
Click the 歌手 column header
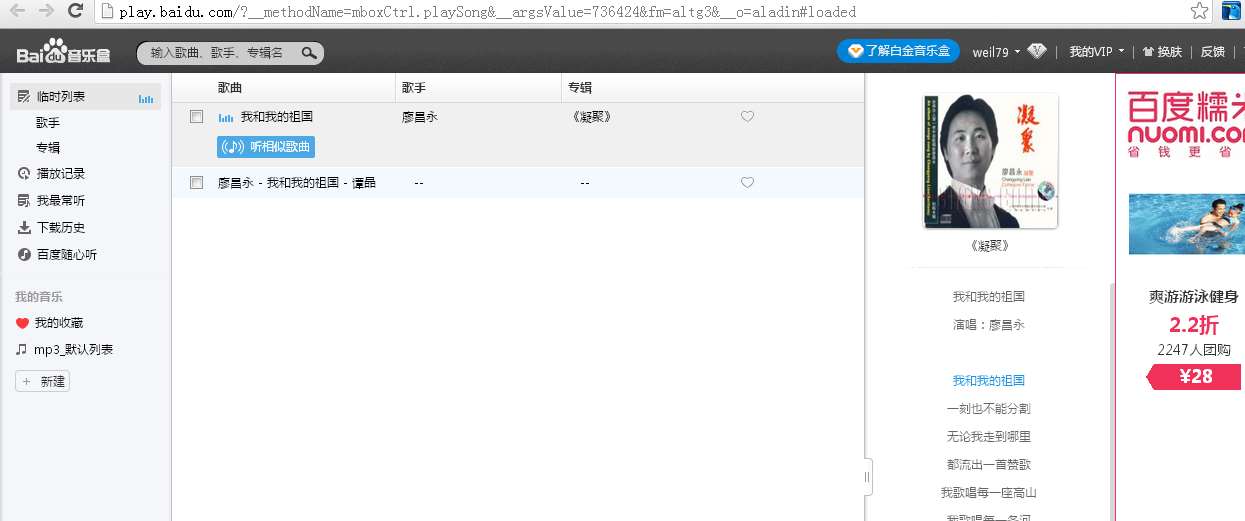[x=414, y=88]
